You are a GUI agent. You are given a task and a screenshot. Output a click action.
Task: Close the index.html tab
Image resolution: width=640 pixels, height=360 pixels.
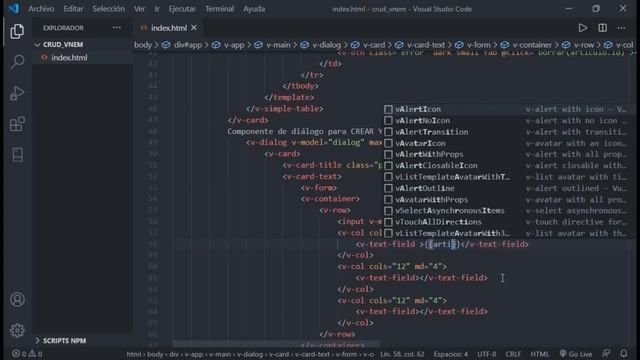[x=194, y=28]
